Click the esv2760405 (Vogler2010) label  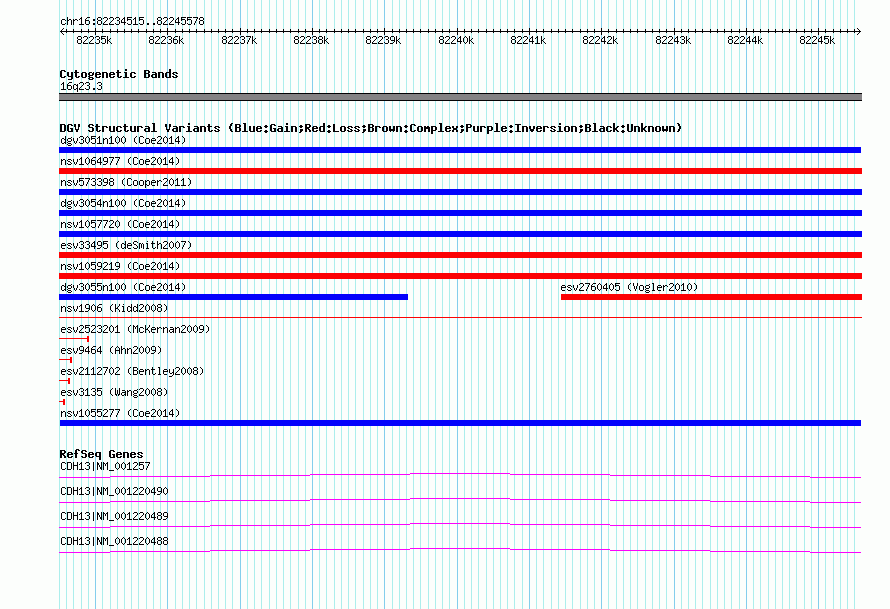click(629, 287)
